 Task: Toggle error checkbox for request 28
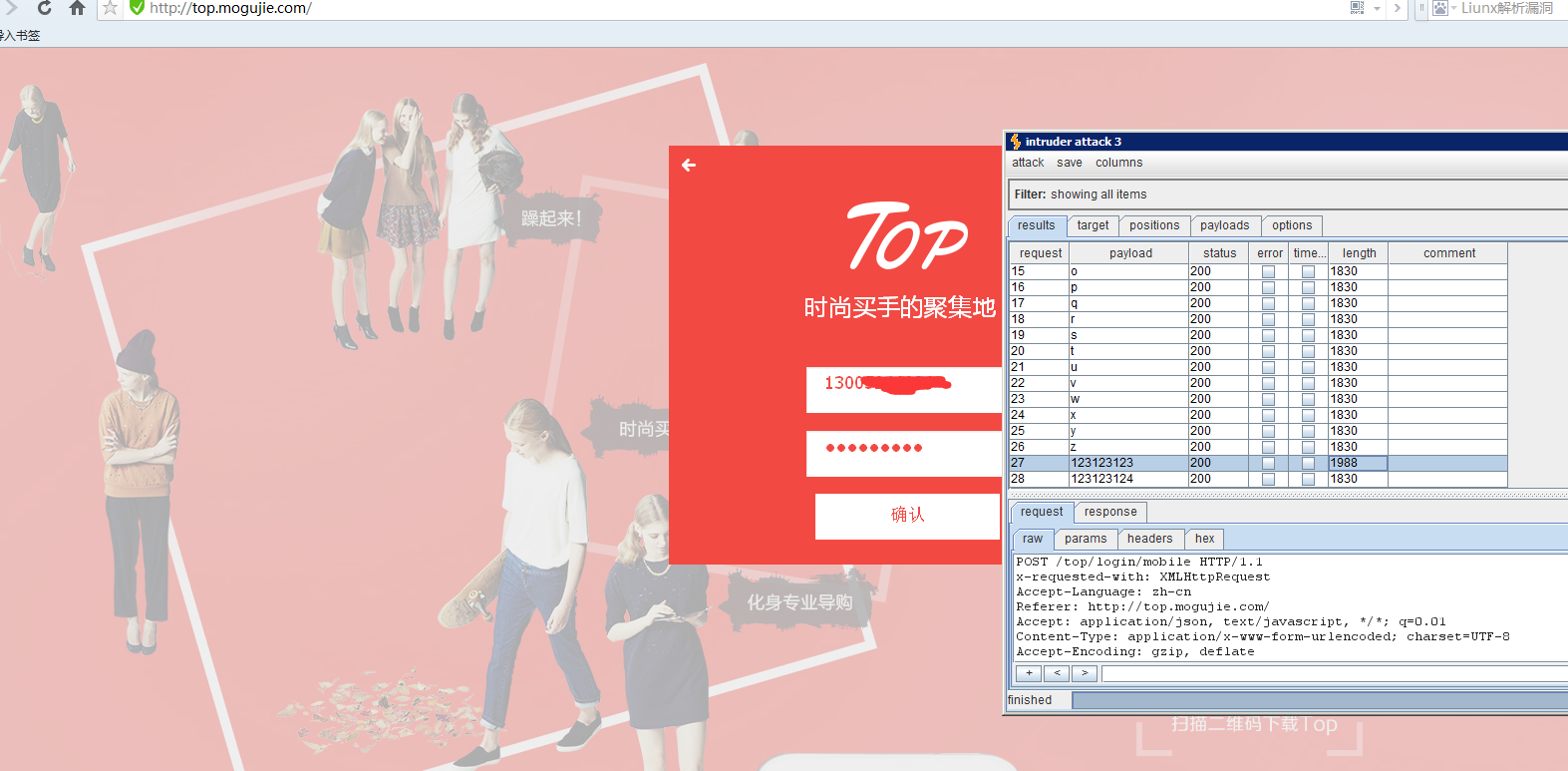click(x=1268, y=479)
